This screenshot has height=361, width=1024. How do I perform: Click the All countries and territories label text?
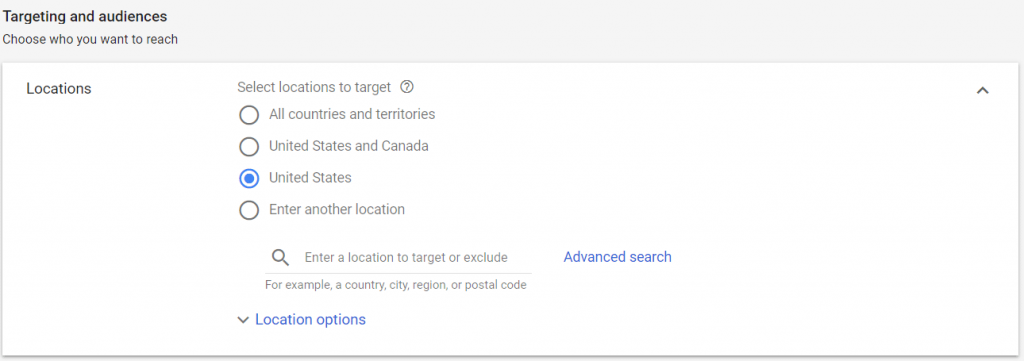[352, 114]
